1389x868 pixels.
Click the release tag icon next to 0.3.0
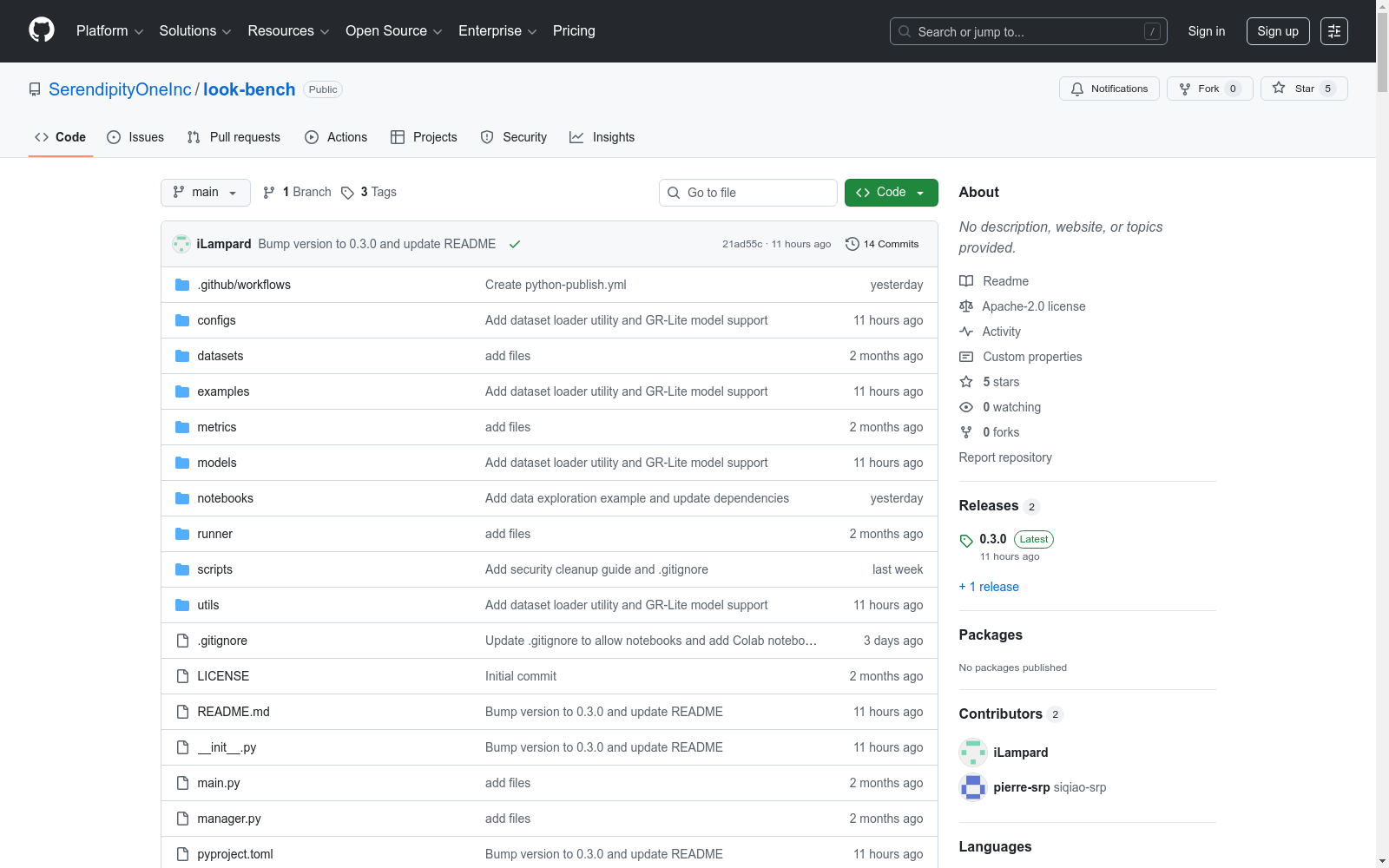tap(966, 541)
